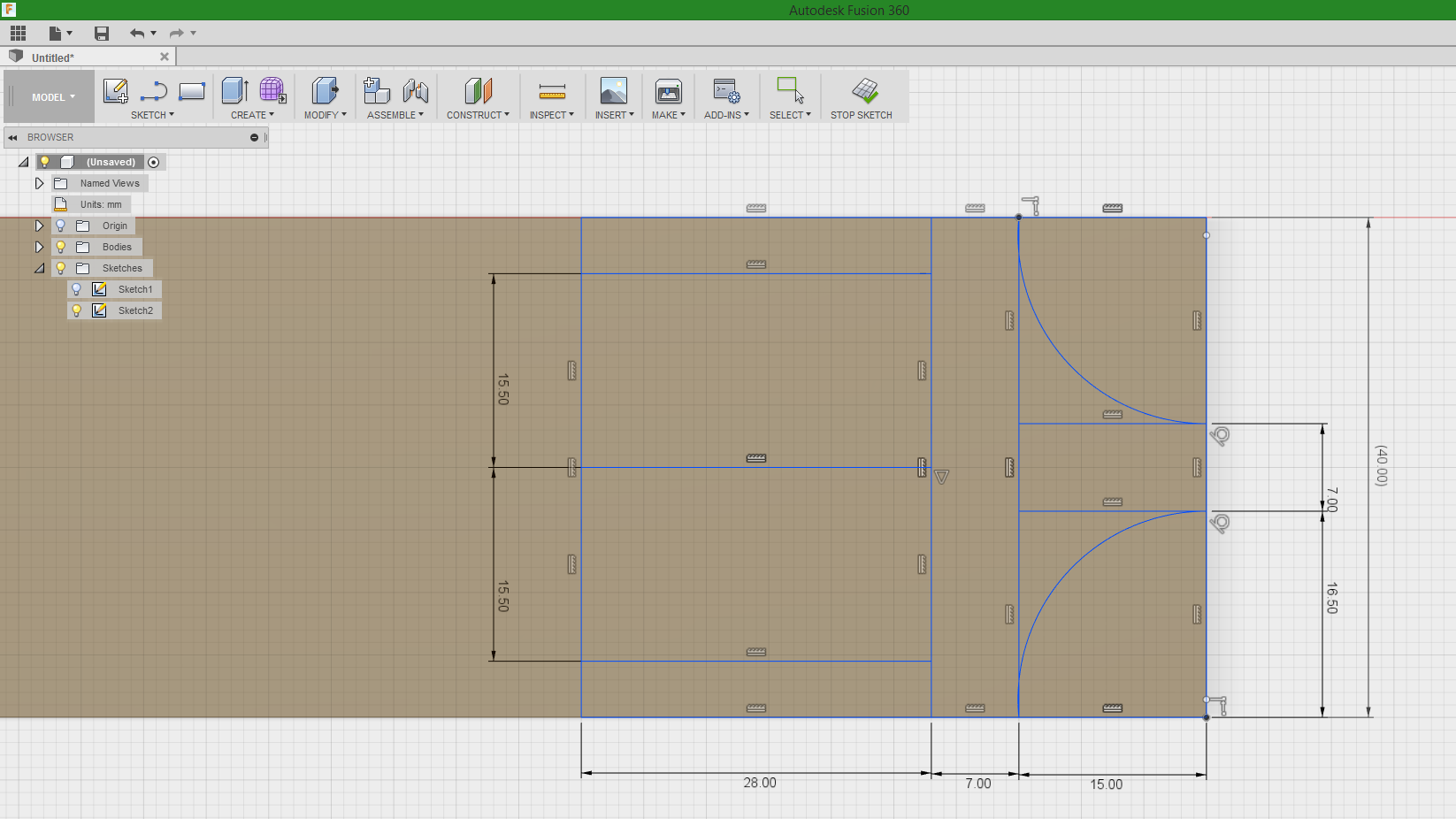The width and height of the screenshot is (1456, 819).
Task: Click the Measure inspect icon
Action: (552, 90)
